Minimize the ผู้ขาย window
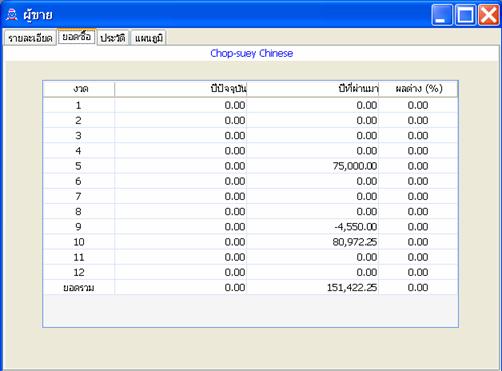 (442, 15)
